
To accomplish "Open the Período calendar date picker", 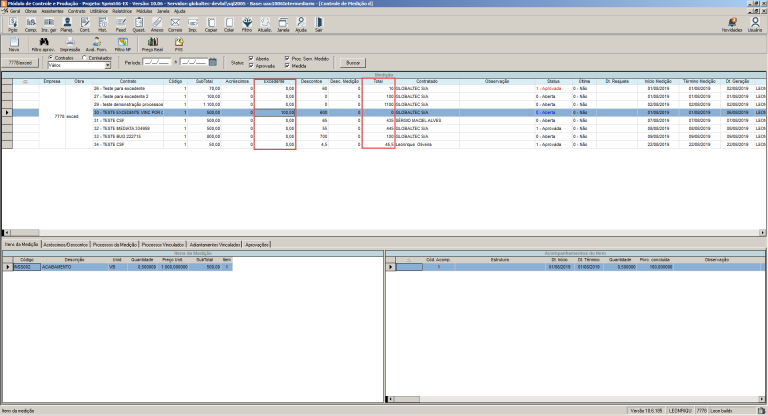I will coord(213,62).
